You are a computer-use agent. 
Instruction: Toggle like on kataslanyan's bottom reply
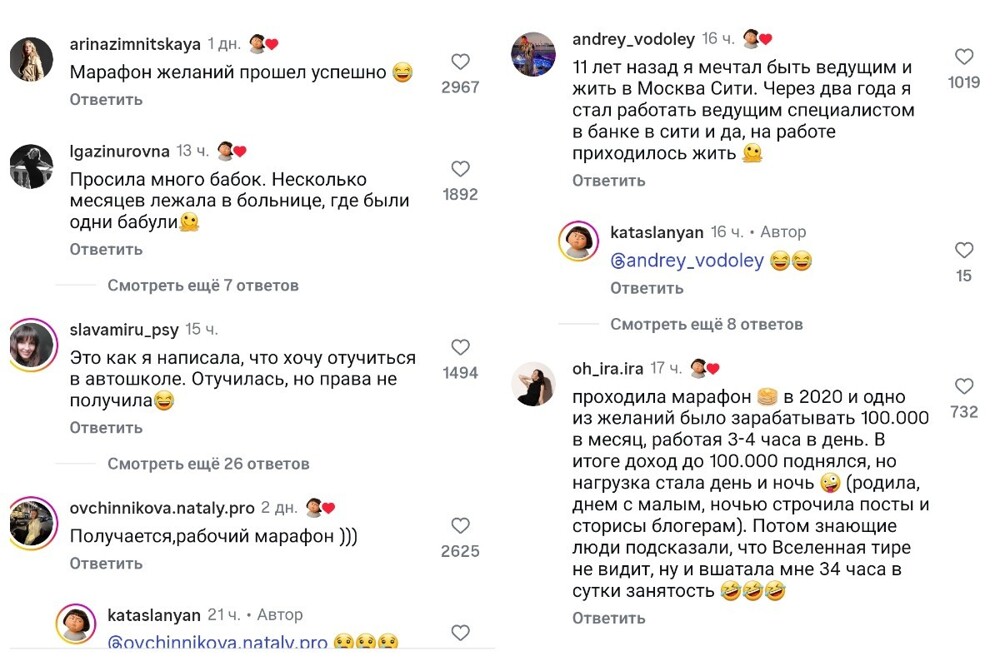coord(460,631)
